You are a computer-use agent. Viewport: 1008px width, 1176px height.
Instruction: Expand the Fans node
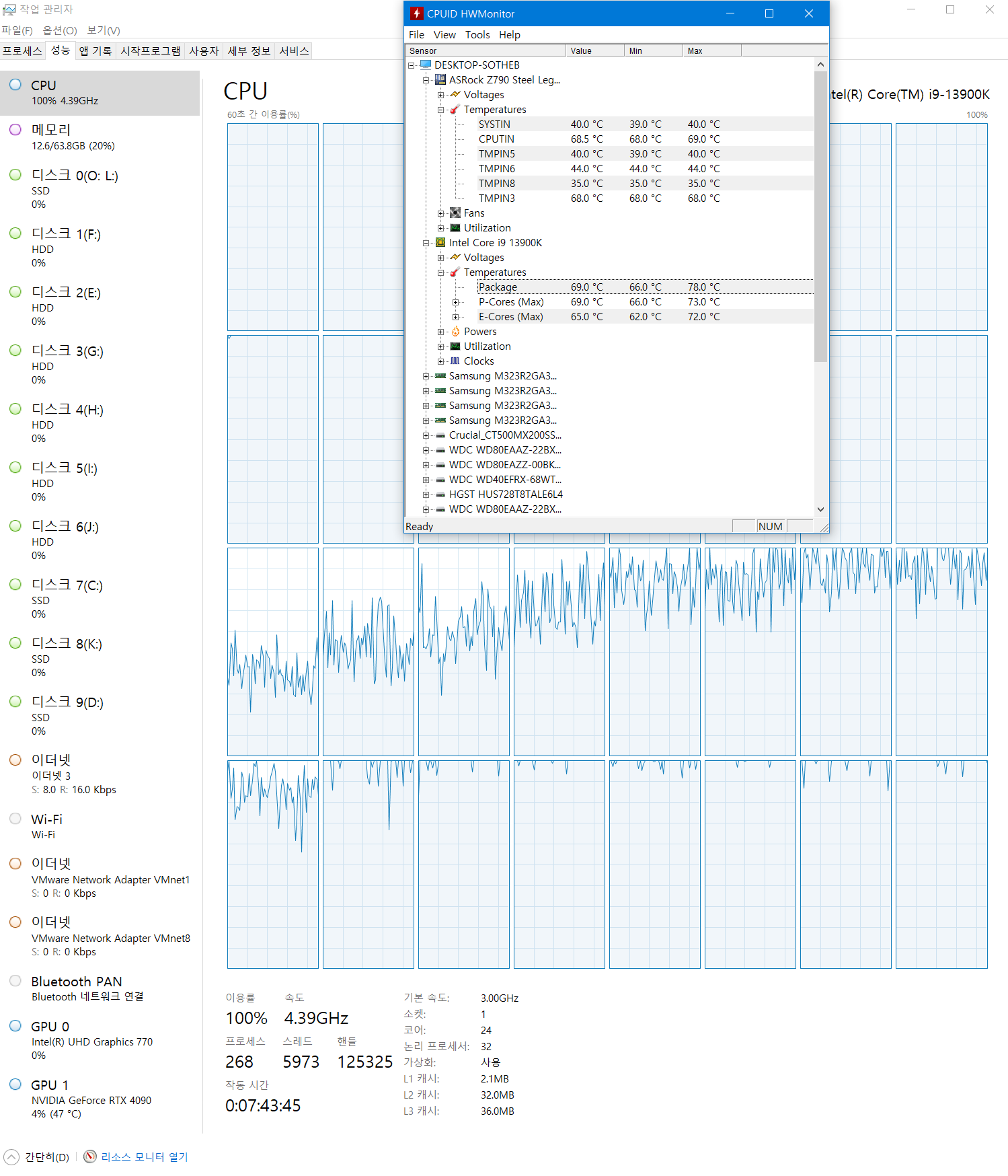[x=440, y=213]
